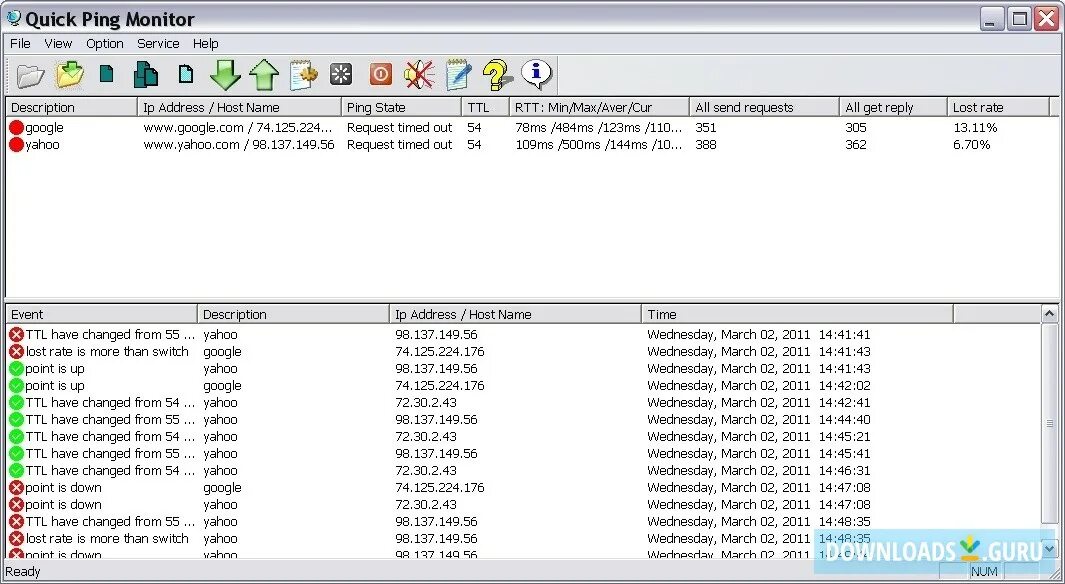This screenshot has height=584, width=1065.
Task: Click the green up arrow icon
Action: click(264, 74)
